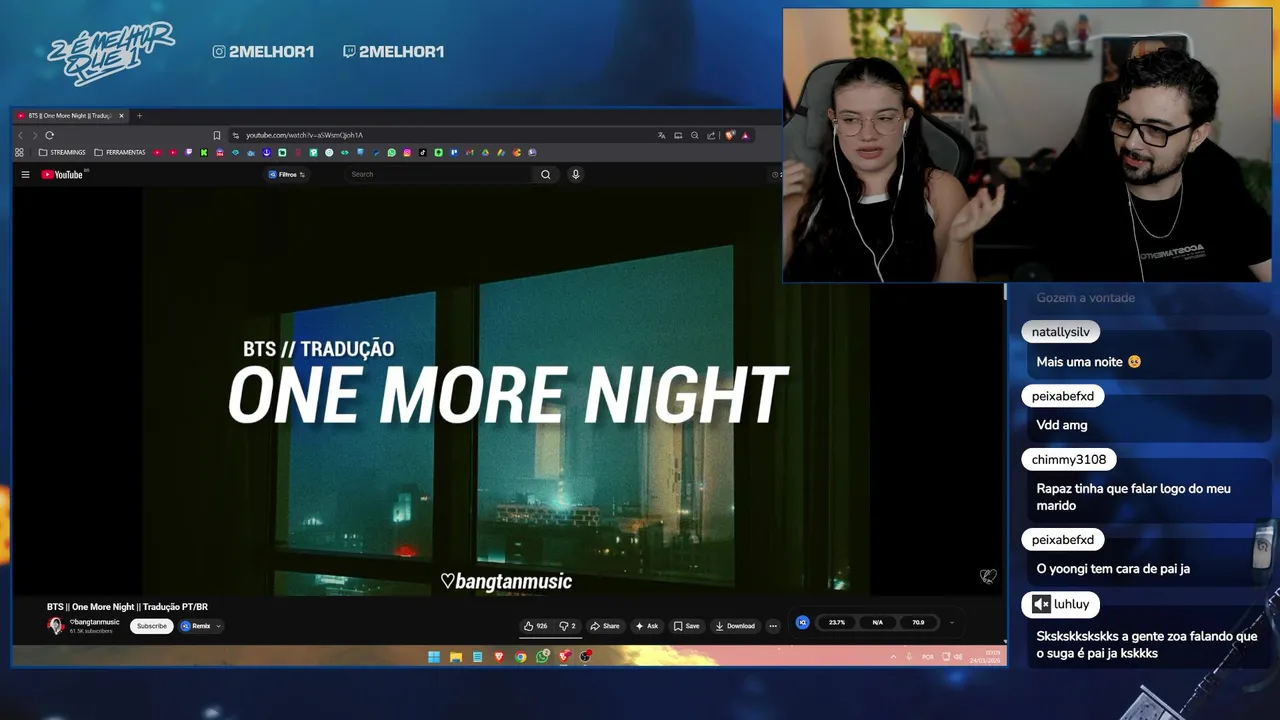Expand the Remix button chevron

click(218, 626)
